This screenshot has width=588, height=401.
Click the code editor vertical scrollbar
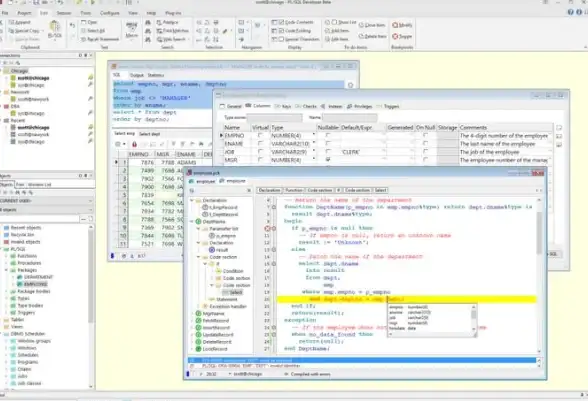point(539,276)
